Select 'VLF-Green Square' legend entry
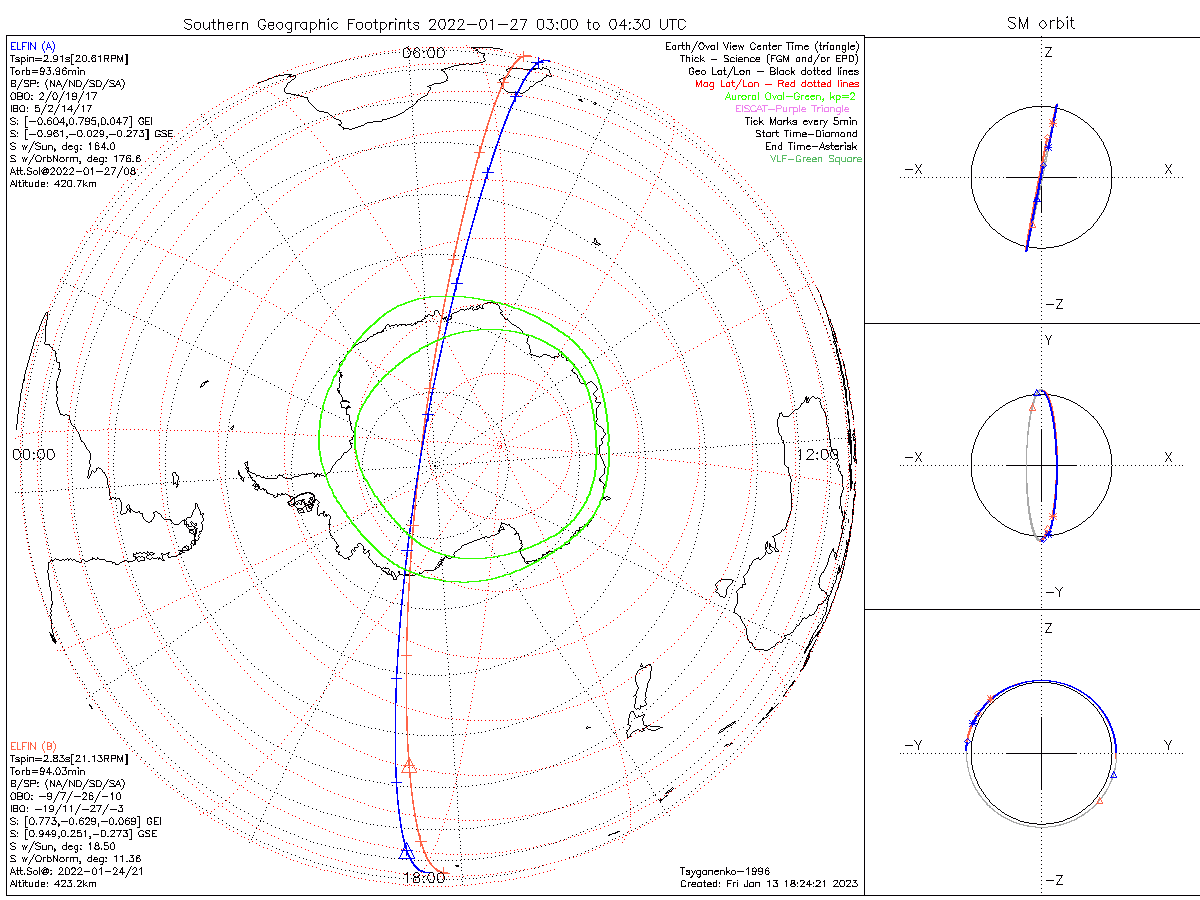 click(815, 158)
